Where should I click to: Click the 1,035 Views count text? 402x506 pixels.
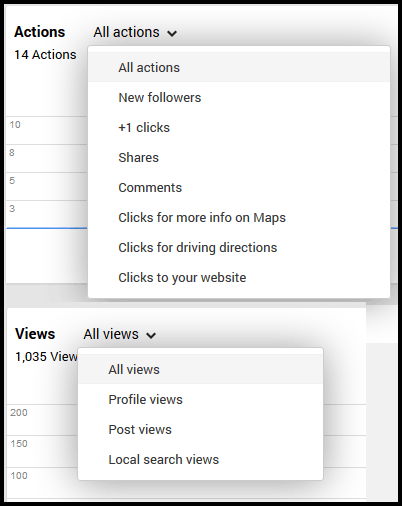click(x=46, y=357)
